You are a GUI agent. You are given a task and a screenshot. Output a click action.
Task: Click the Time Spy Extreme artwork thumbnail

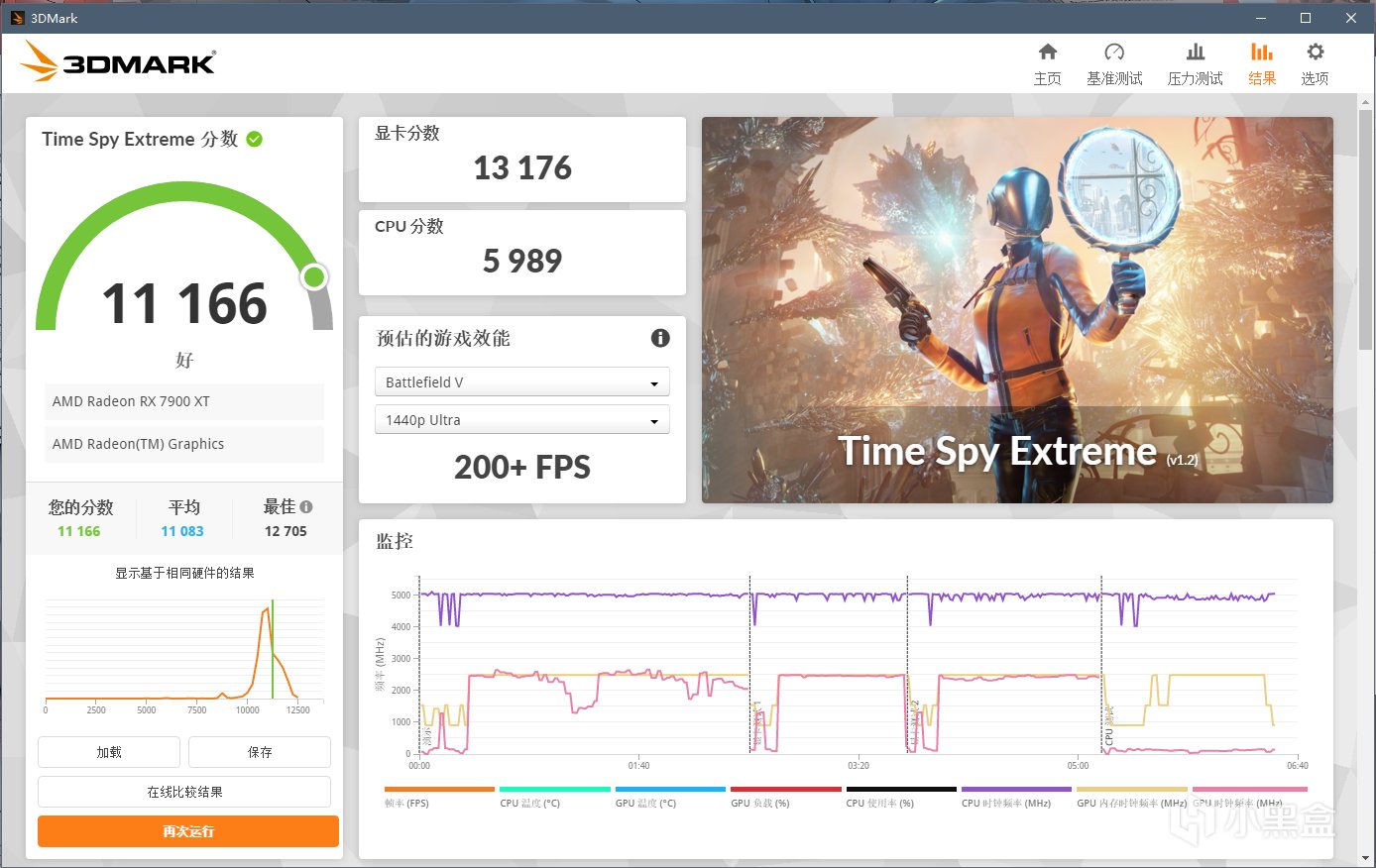[1017, 310]
